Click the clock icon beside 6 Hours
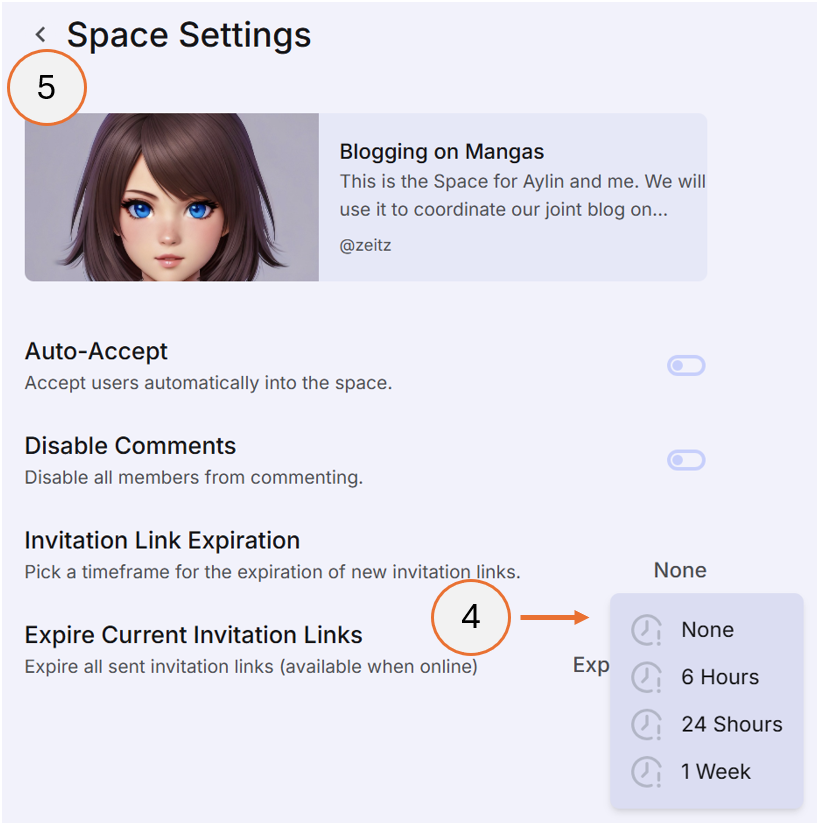Image resolution: width=817 pixels, height=823 pixels. tap(647, 677)
